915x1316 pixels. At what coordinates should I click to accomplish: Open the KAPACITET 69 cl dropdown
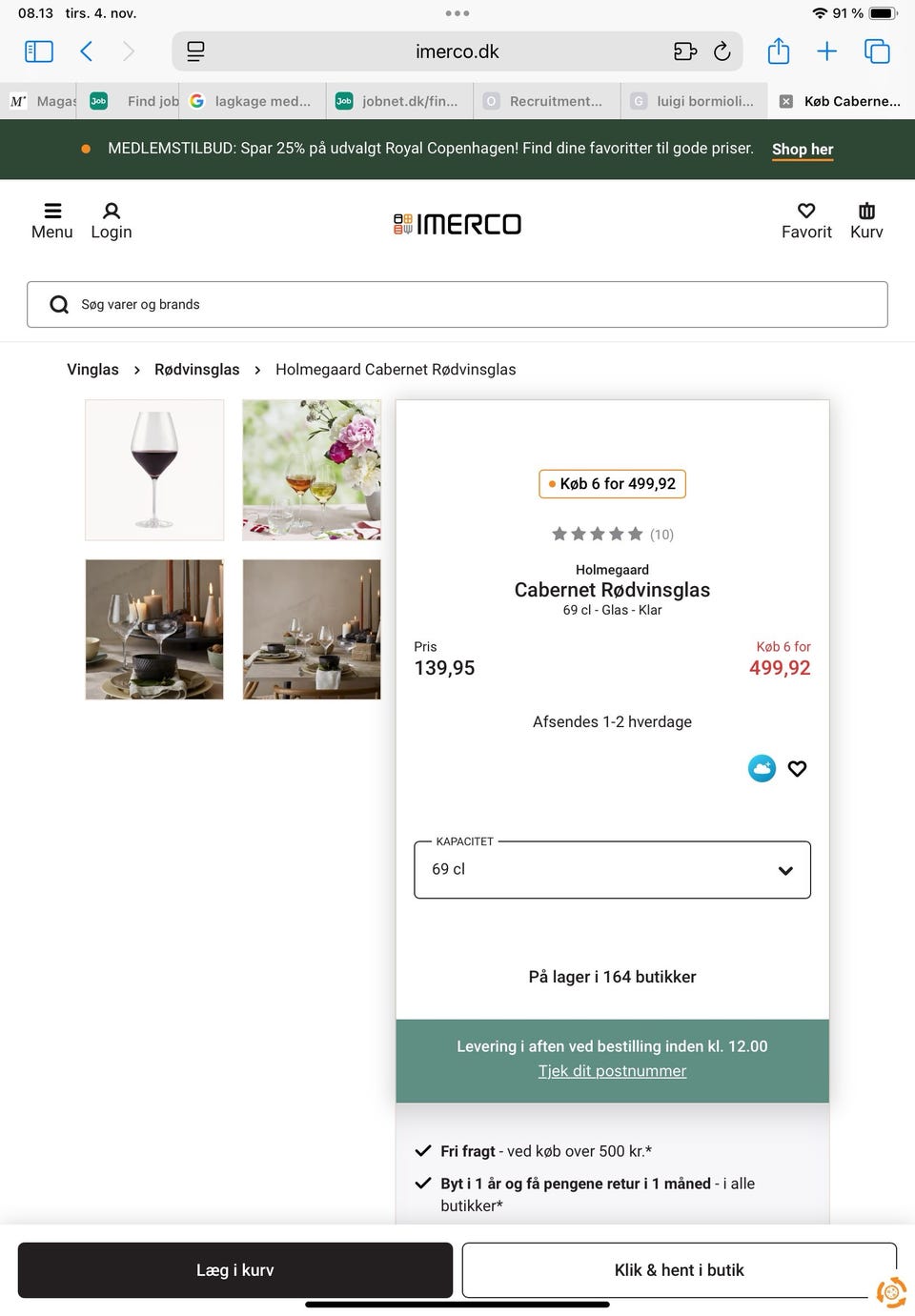click(x=611, y=869)
